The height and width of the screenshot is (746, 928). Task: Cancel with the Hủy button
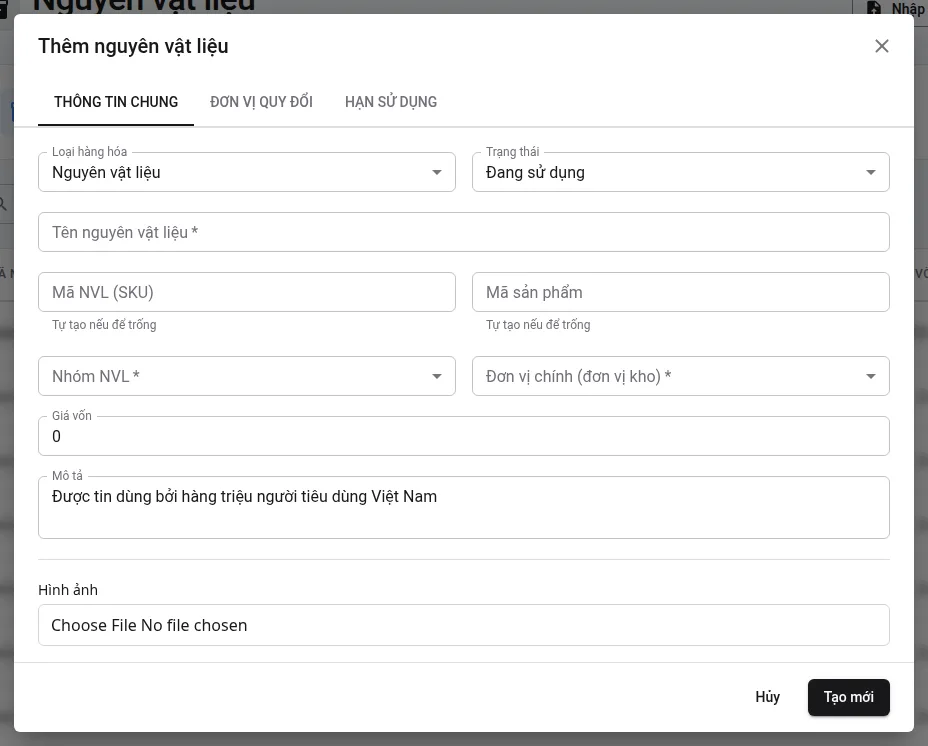point(768,697)
